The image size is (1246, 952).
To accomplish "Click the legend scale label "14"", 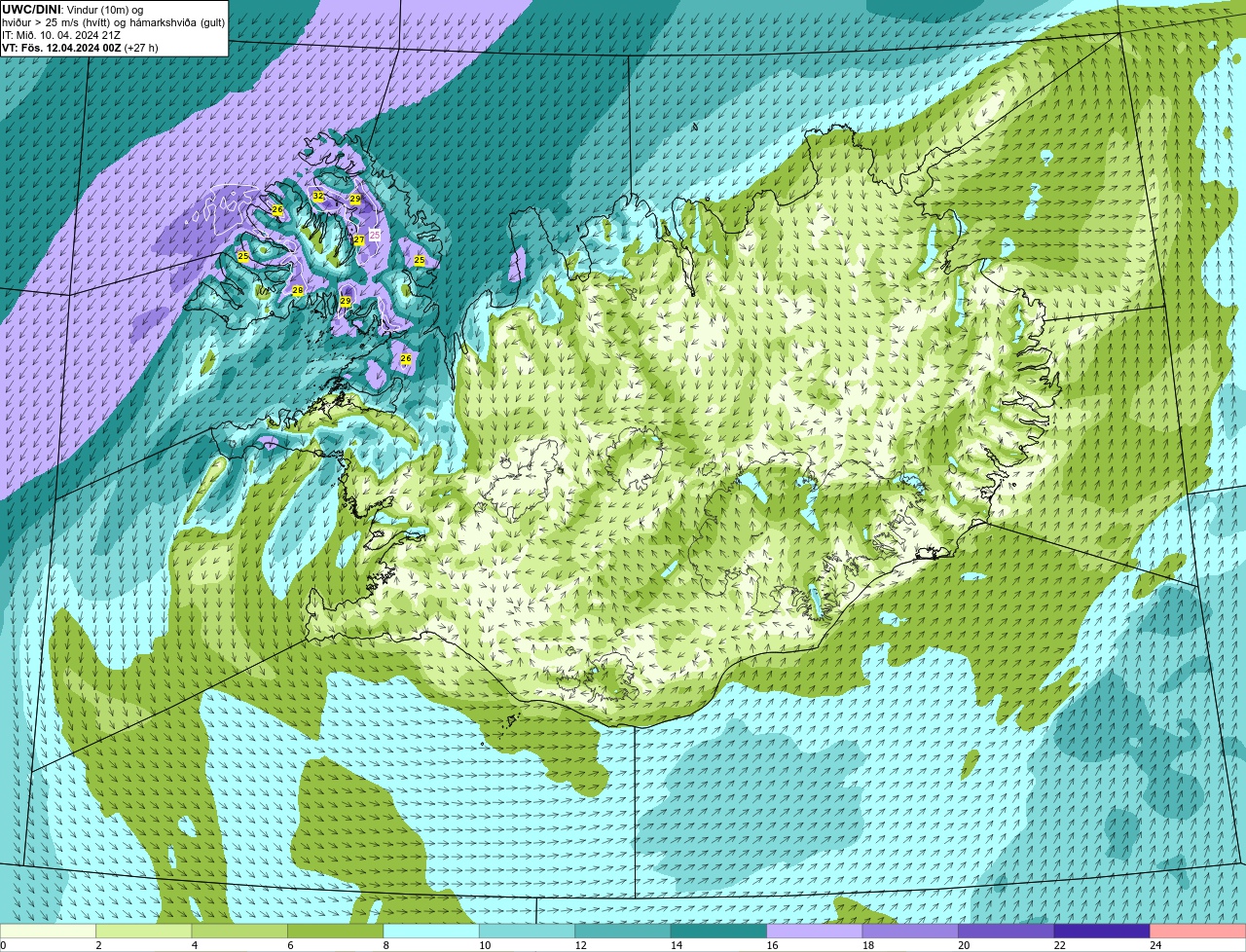I will pyautogui.click(x=677, y=945).
